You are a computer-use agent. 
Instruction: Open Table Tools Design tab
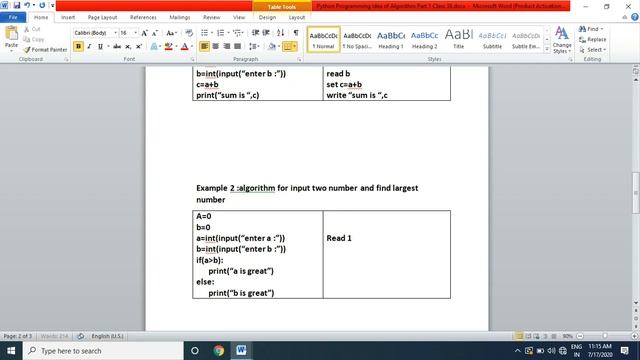[x=267, y=17]
